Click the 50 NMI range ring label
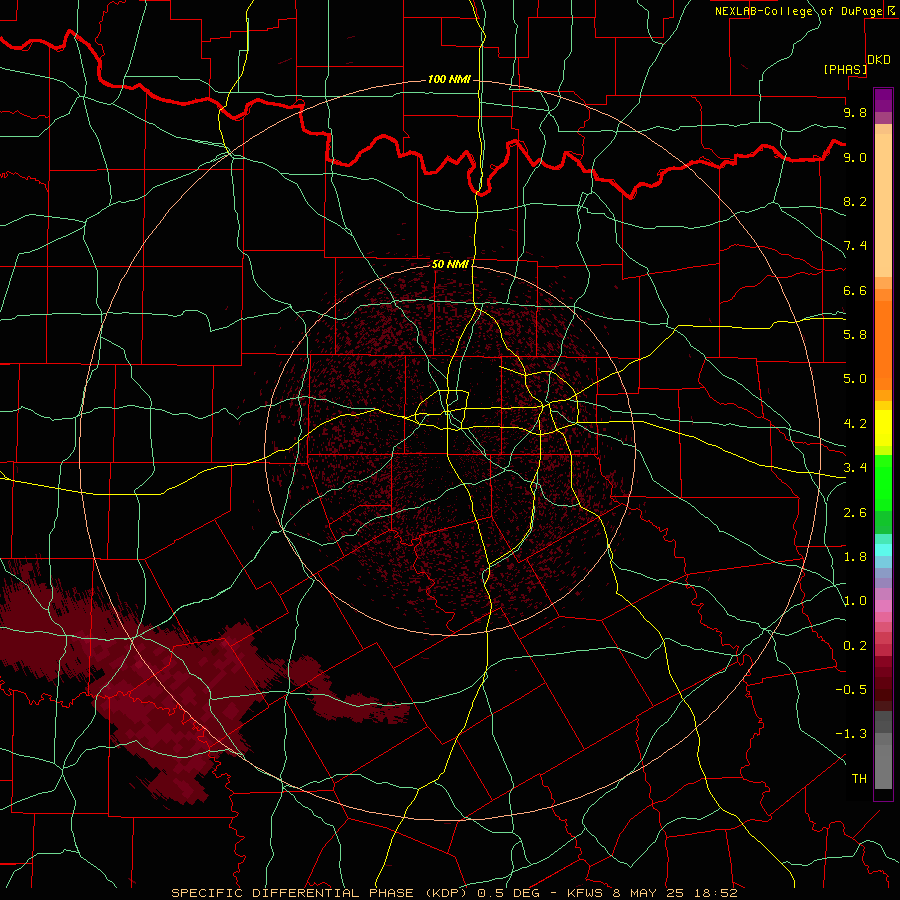This screenshot has height=900, width=900. 450,264
